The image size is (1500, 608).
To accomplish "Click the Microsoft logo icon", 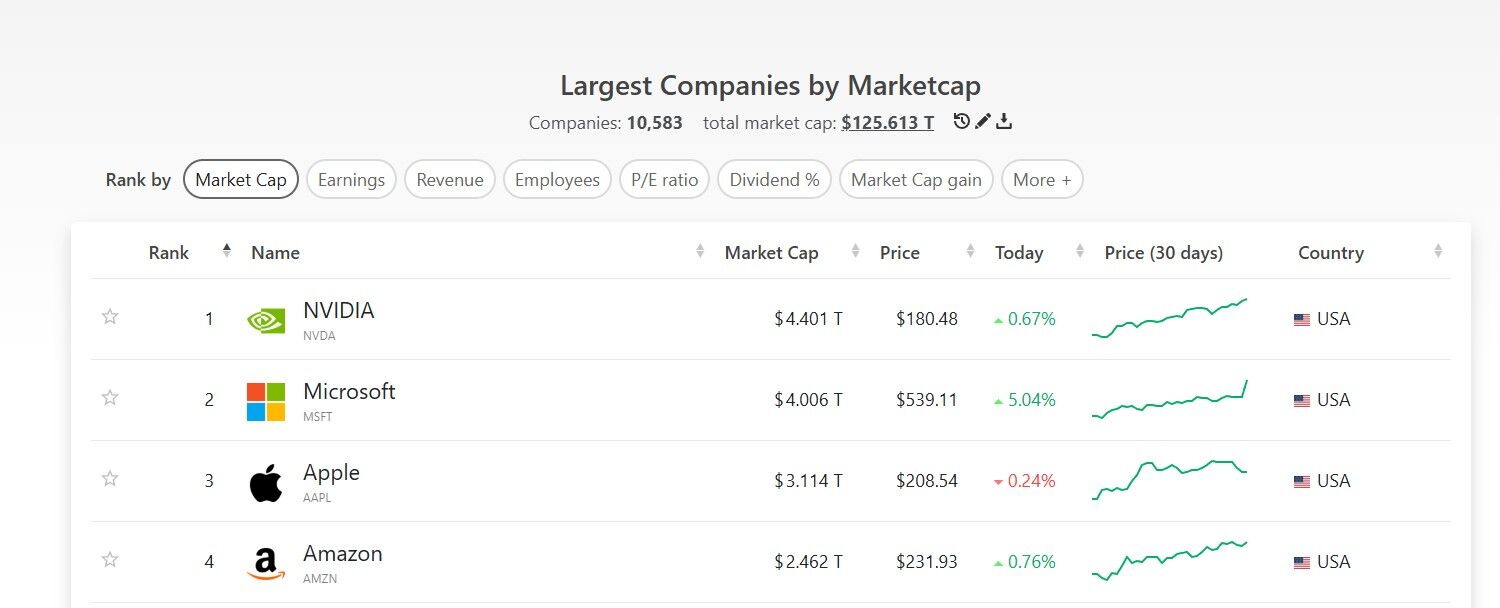I will coord(266,401).
